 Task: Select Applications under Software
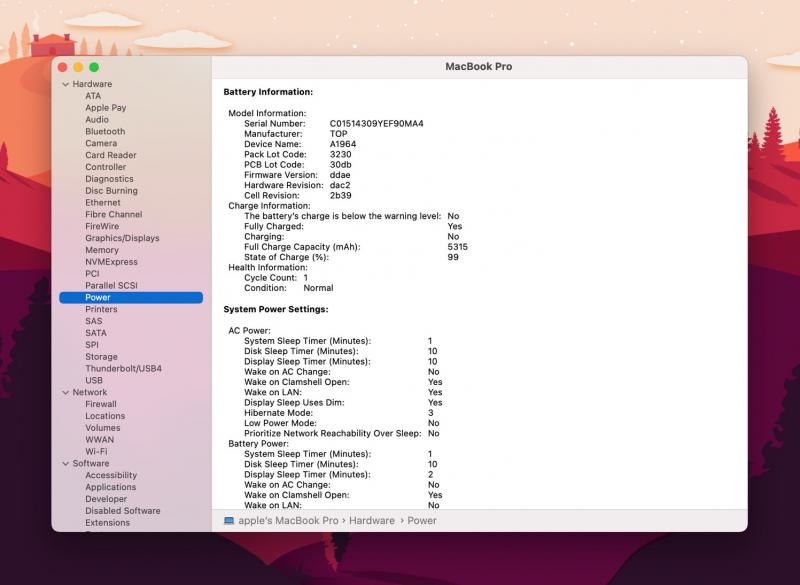point(111,487)
